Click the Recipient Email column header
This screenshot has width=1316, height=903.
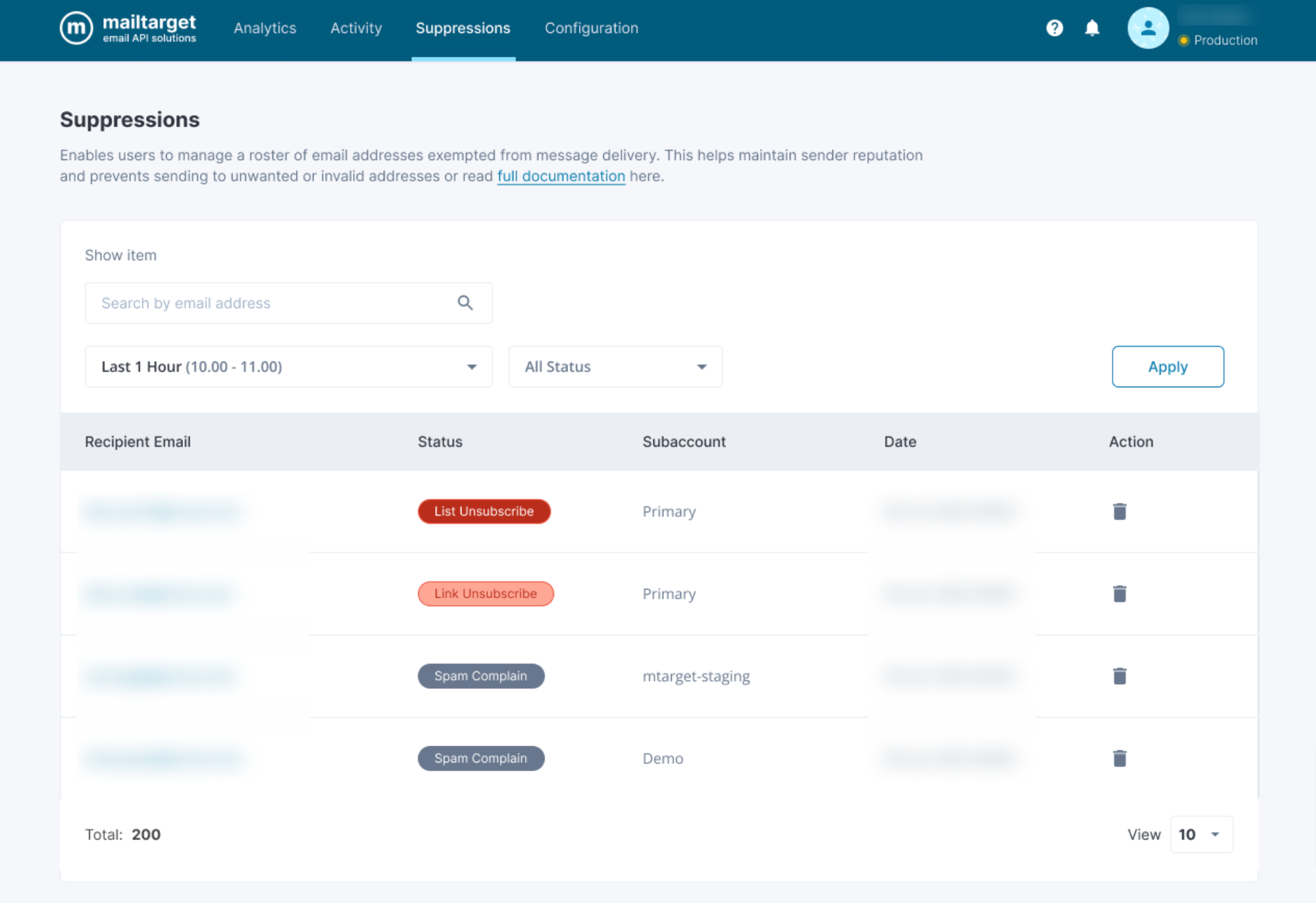[x=138, y=442]
